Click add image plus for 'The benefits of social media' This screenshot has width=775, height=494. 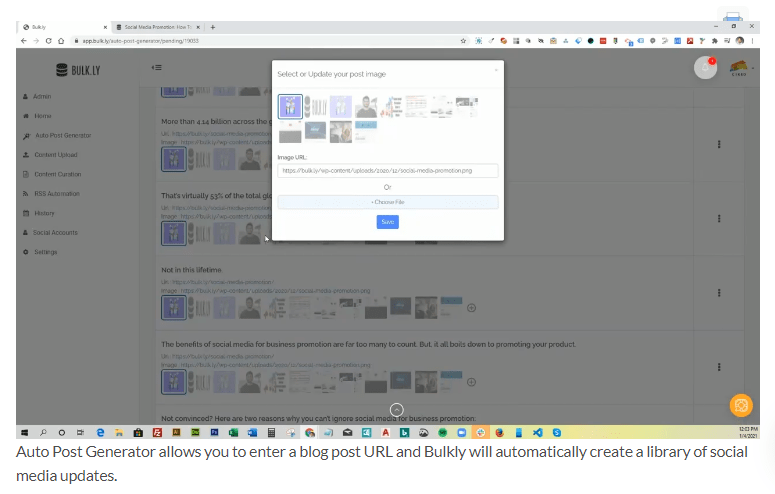click(472, 382)
